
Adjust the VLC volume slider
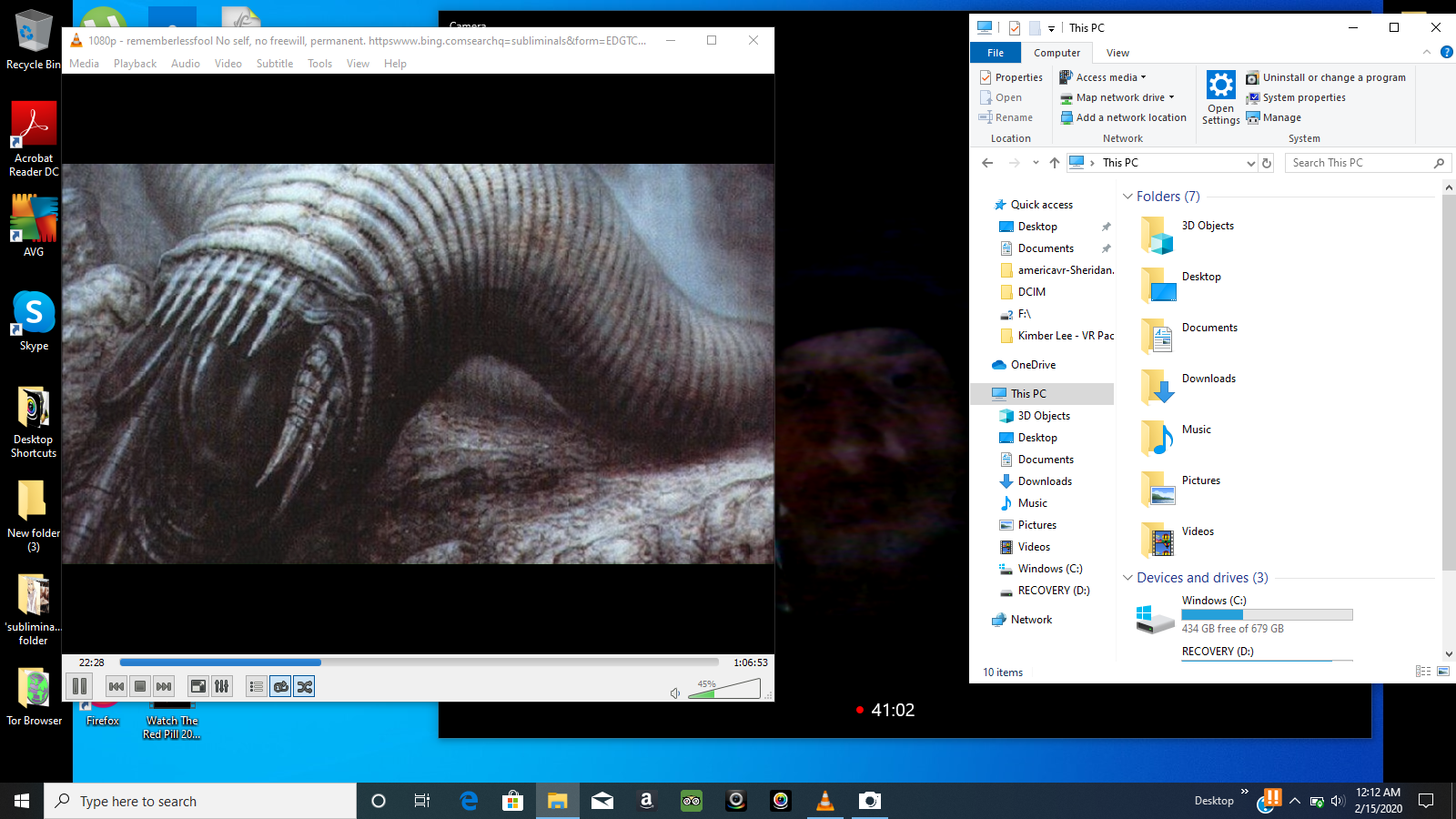pyautogui.click(x=724, y=689)
